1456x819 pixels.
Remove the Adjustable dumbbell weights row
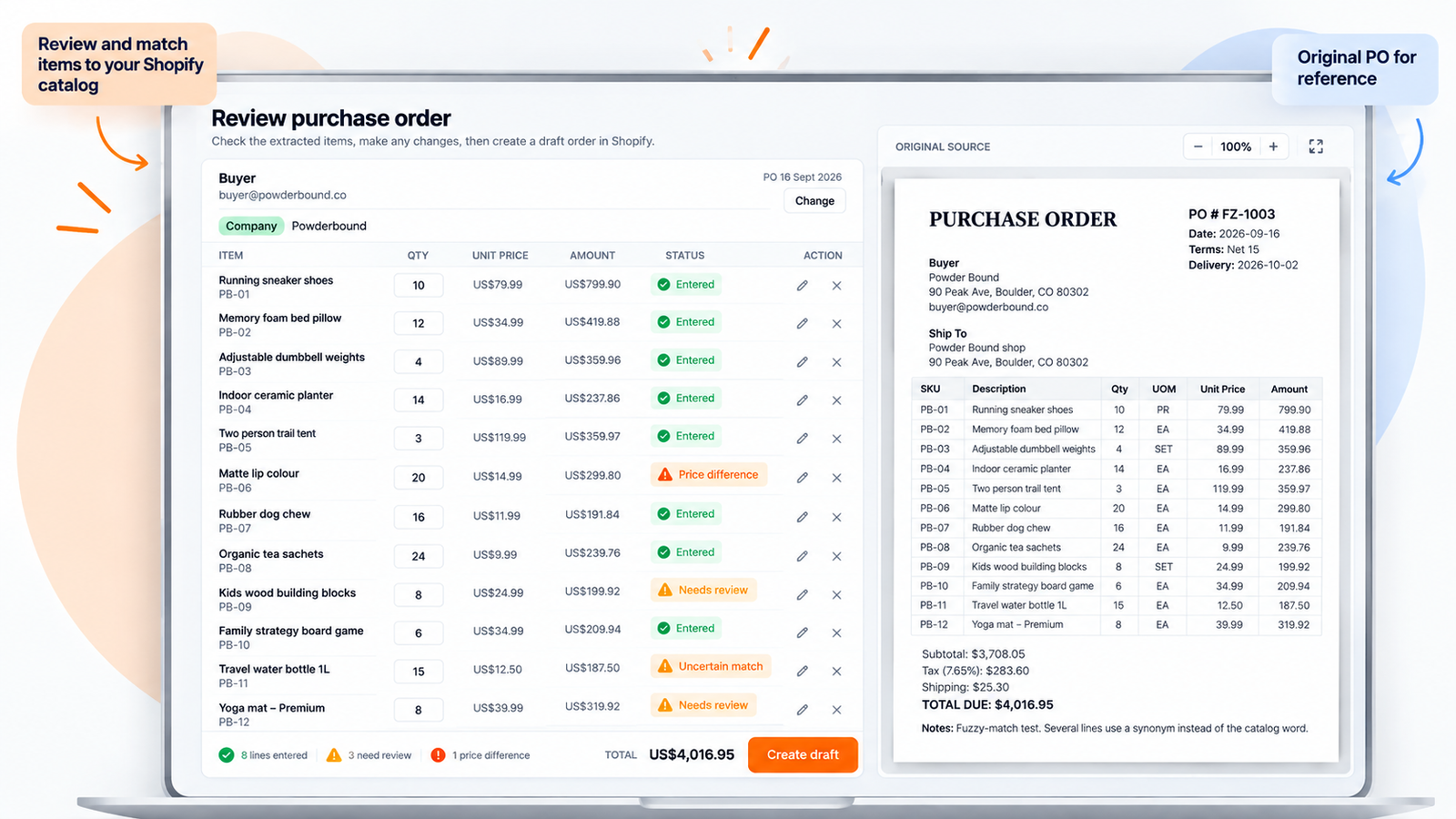836,362
